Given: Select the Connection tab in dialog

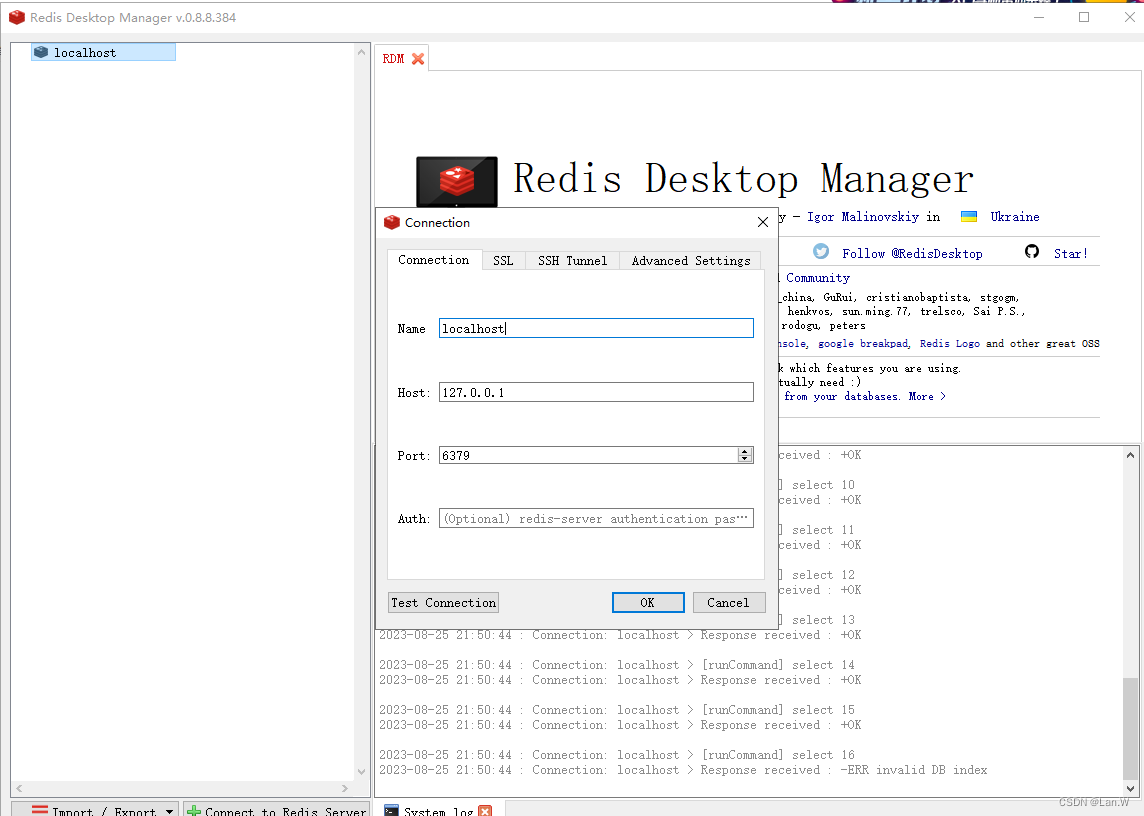Looking at the screenshot, I should (x=433, y=260).
